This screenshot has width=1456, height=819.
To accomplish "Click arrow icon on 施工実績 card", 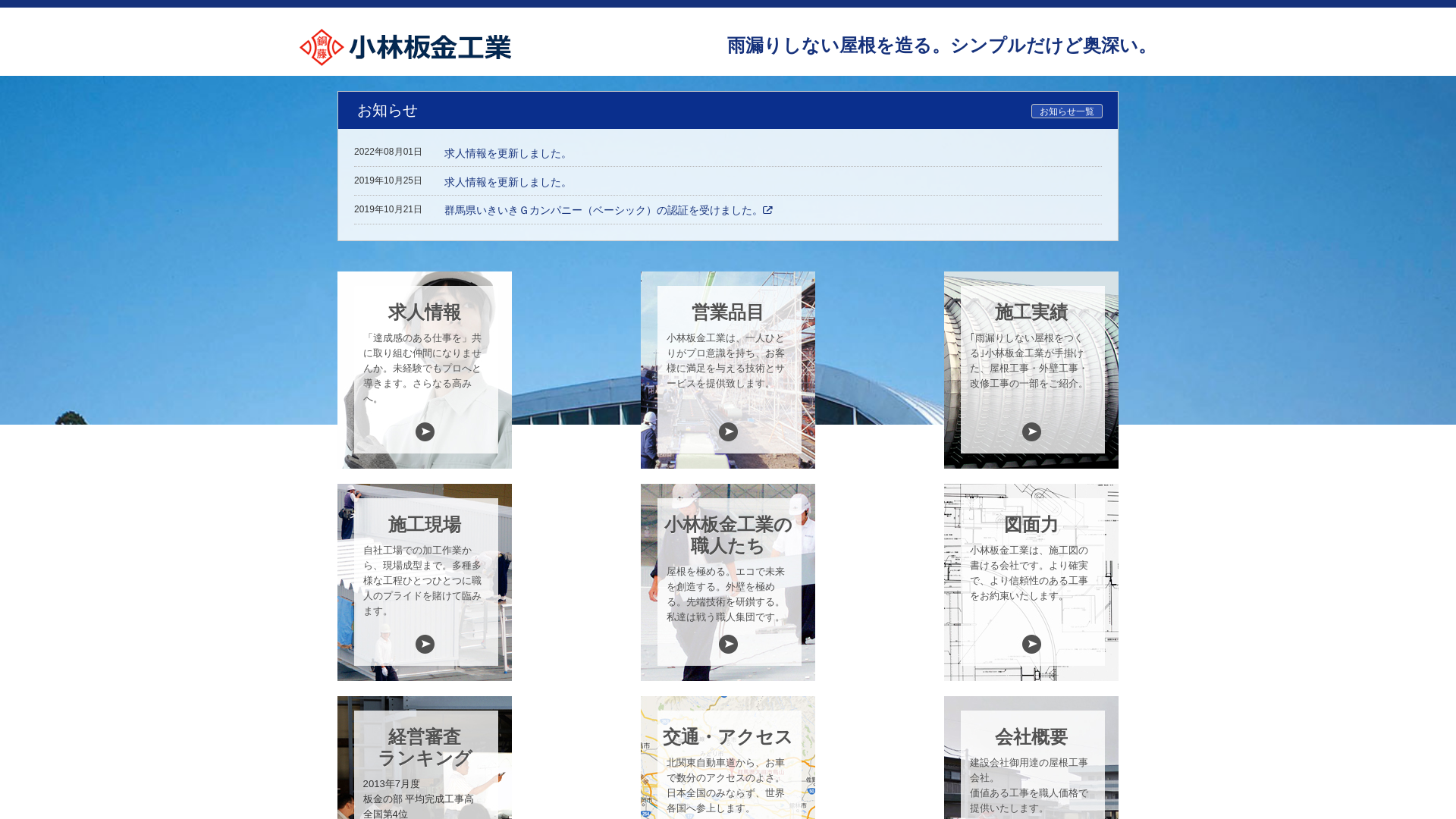I will click(x=1031, y=431).
